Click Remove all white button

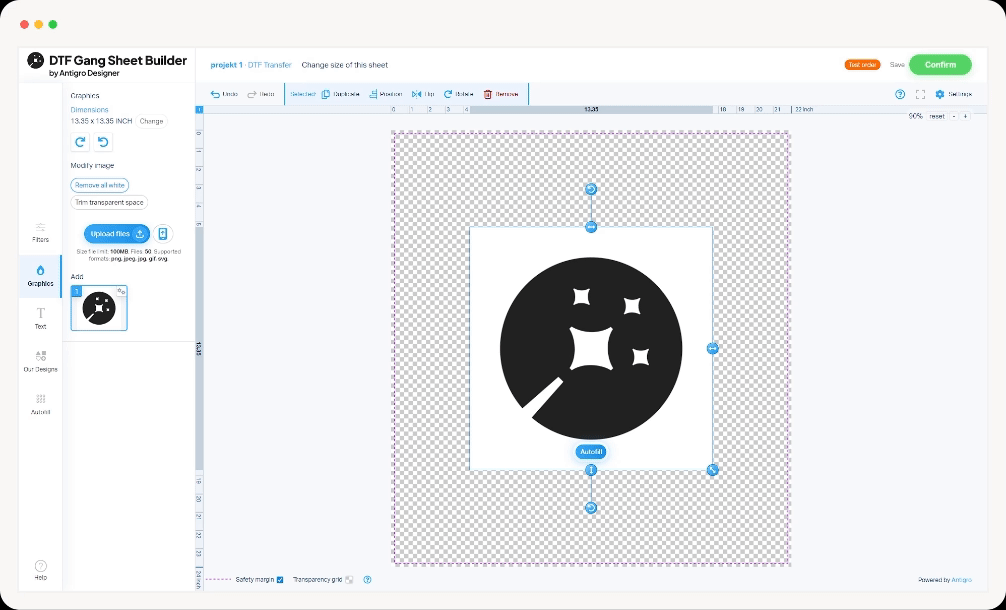pyautogui.click(x=98, y=185)
